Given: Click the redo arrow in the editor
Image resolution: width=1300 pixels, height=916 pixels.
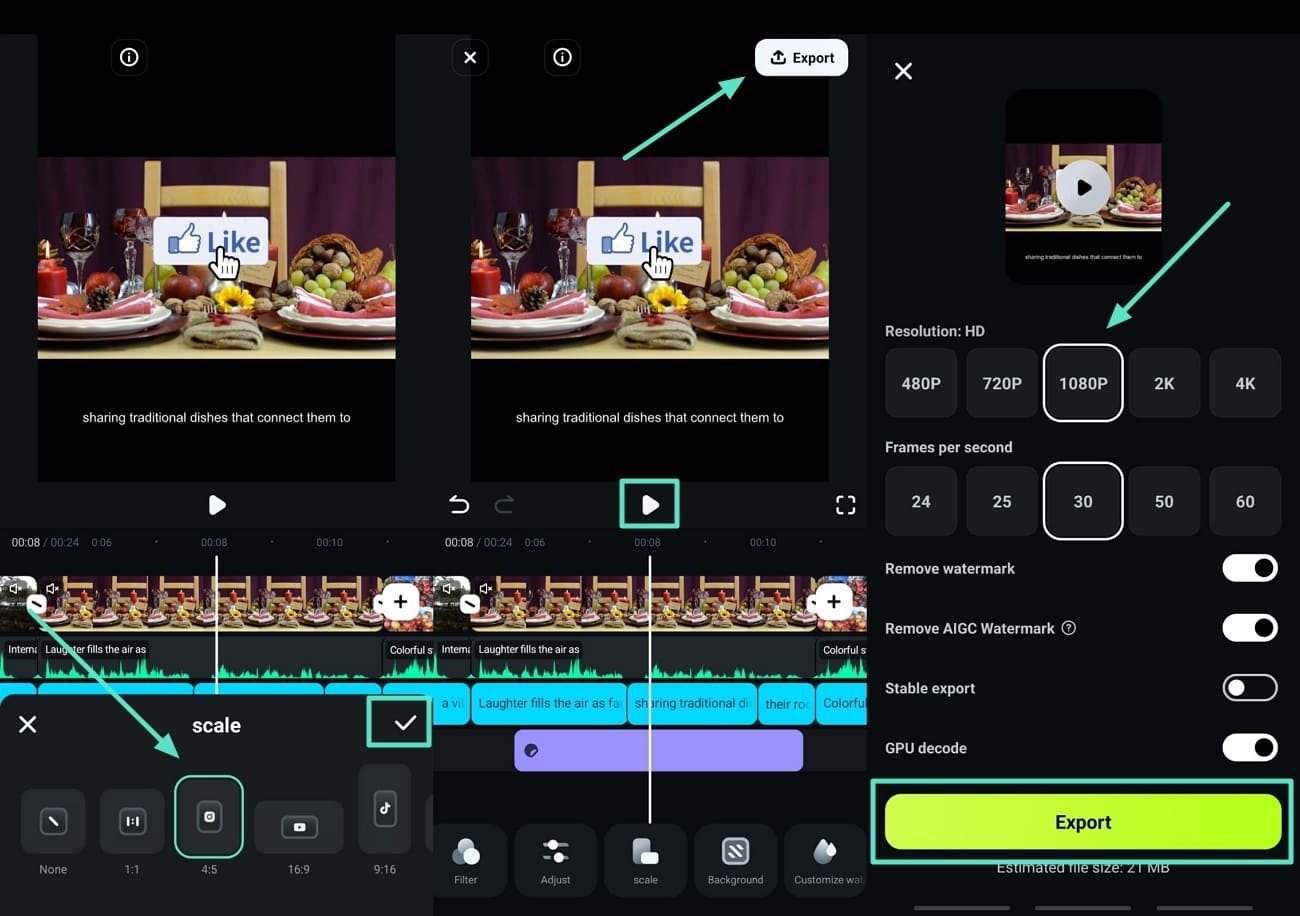Looking at the screenshot, I should pos(504,505).
